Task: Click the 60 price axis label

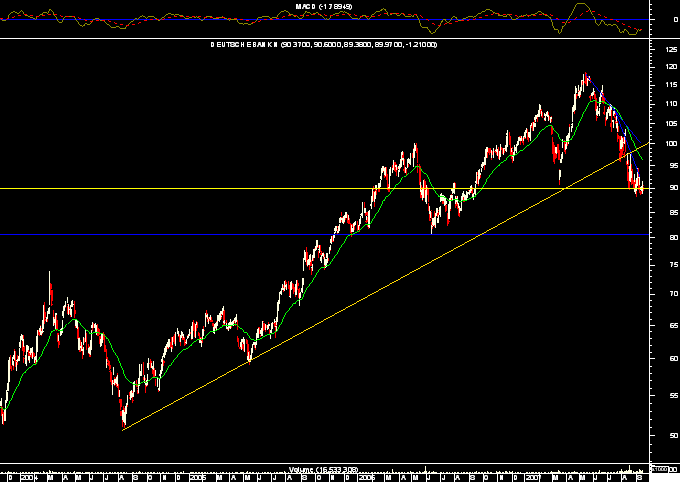Action: [673, 358]
